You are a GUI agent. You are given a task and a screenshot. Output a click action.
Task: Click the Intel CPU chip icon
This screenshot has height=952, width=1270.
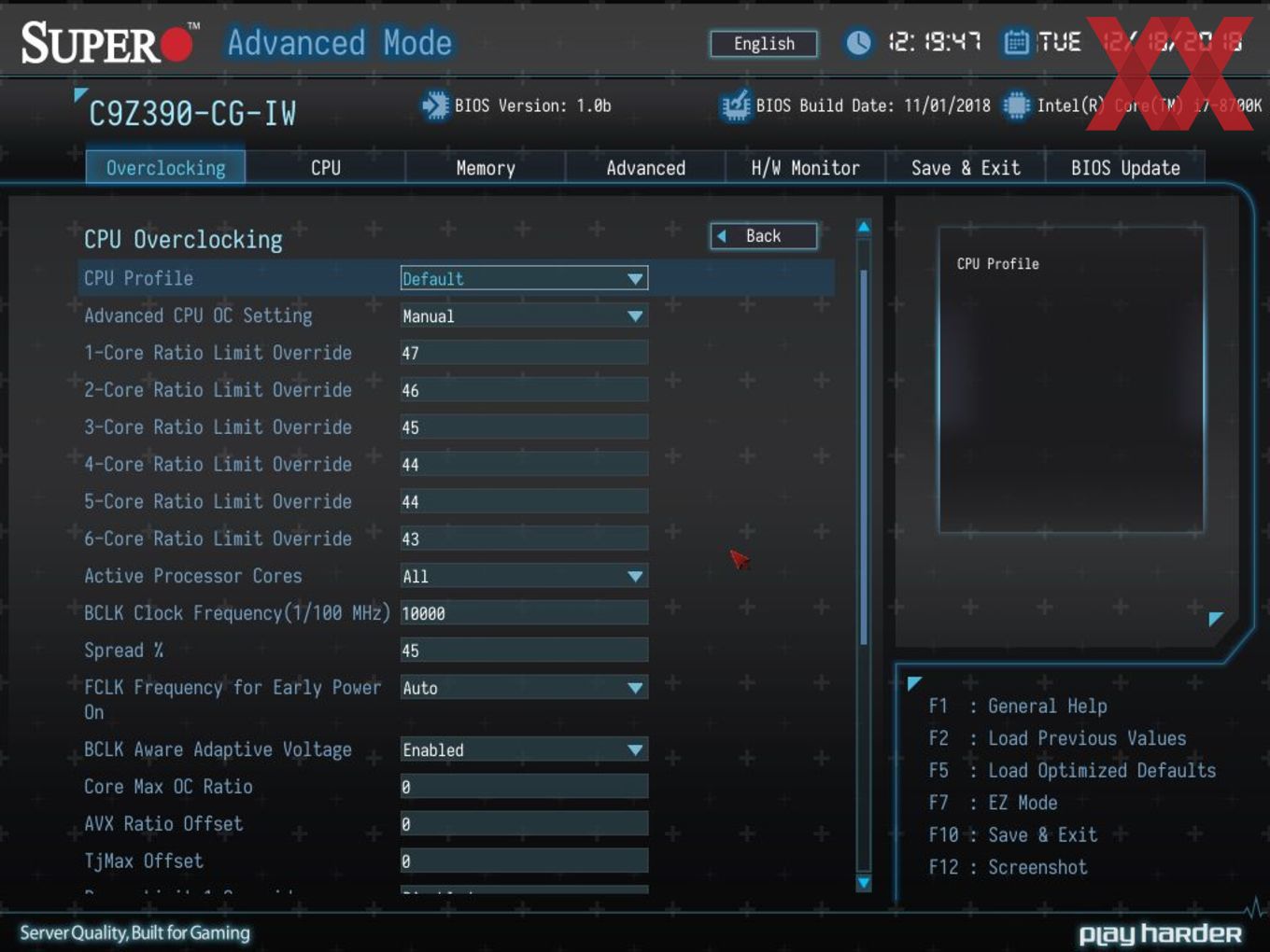[x=1016, y=105]
